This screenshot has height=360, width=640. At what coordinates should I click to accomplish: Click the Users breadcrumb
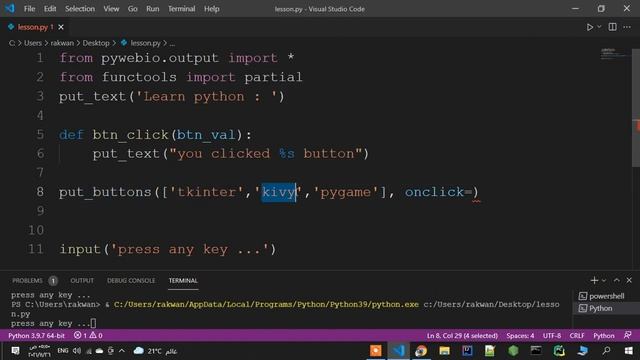[x=33, y=43]
